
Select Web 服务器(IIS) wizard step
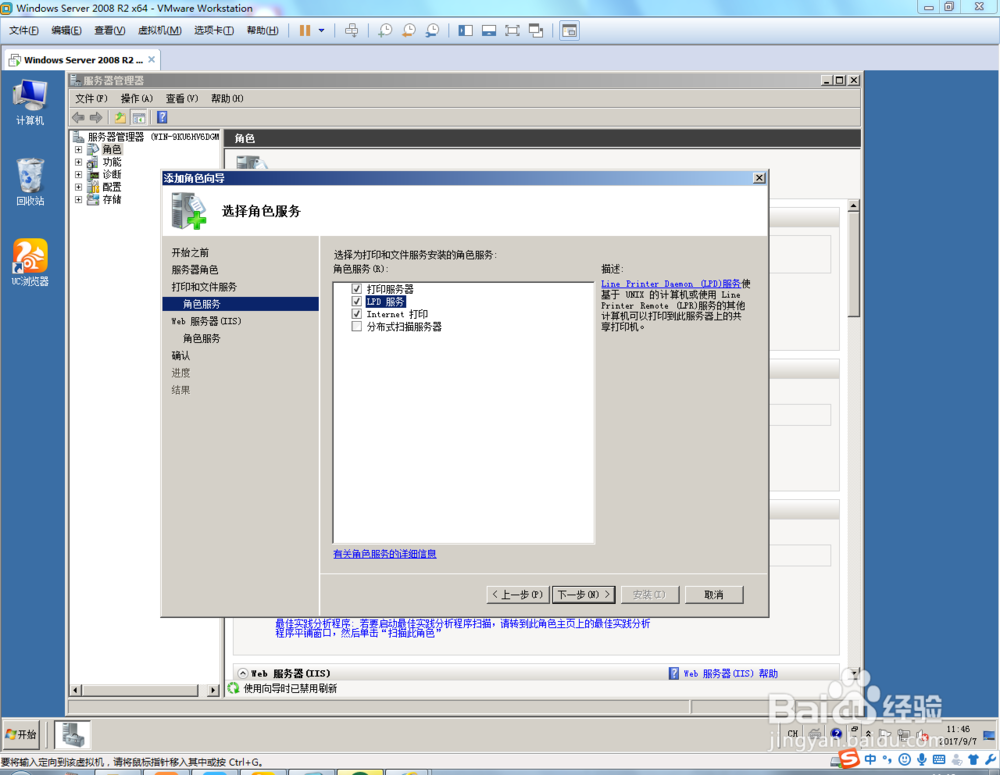coord(206,321)
